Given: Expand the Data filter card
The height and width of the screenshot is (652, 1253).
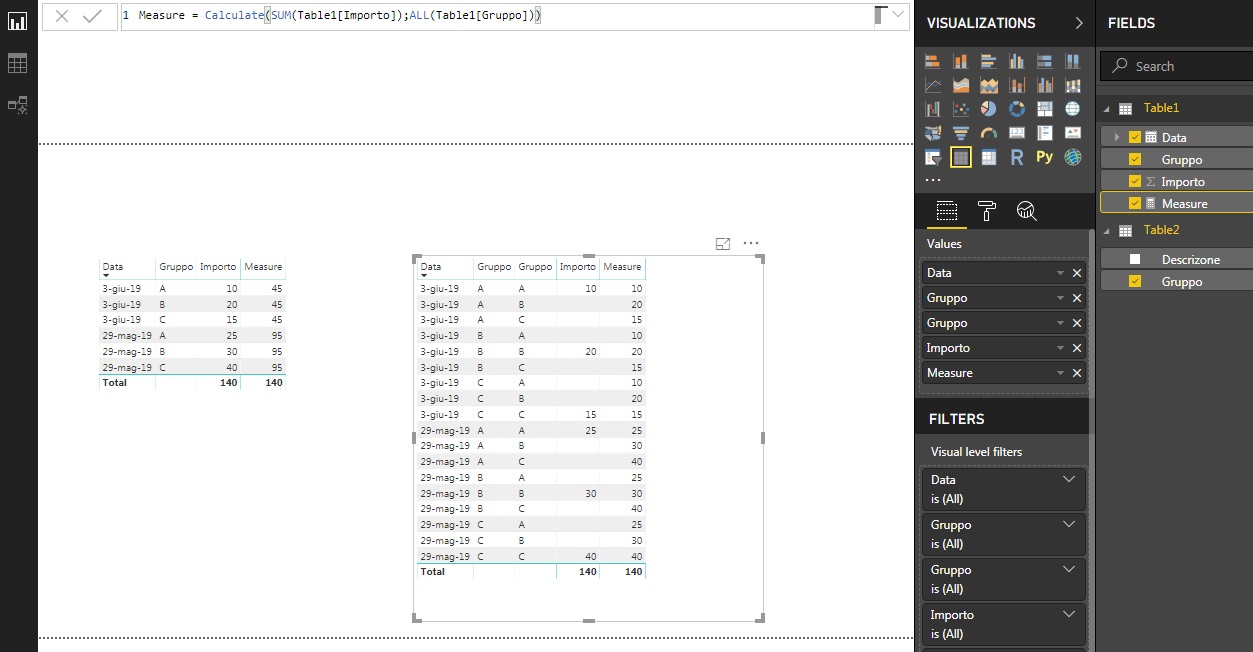Looking at the screenshot, I should click(x=1068, y=479).
